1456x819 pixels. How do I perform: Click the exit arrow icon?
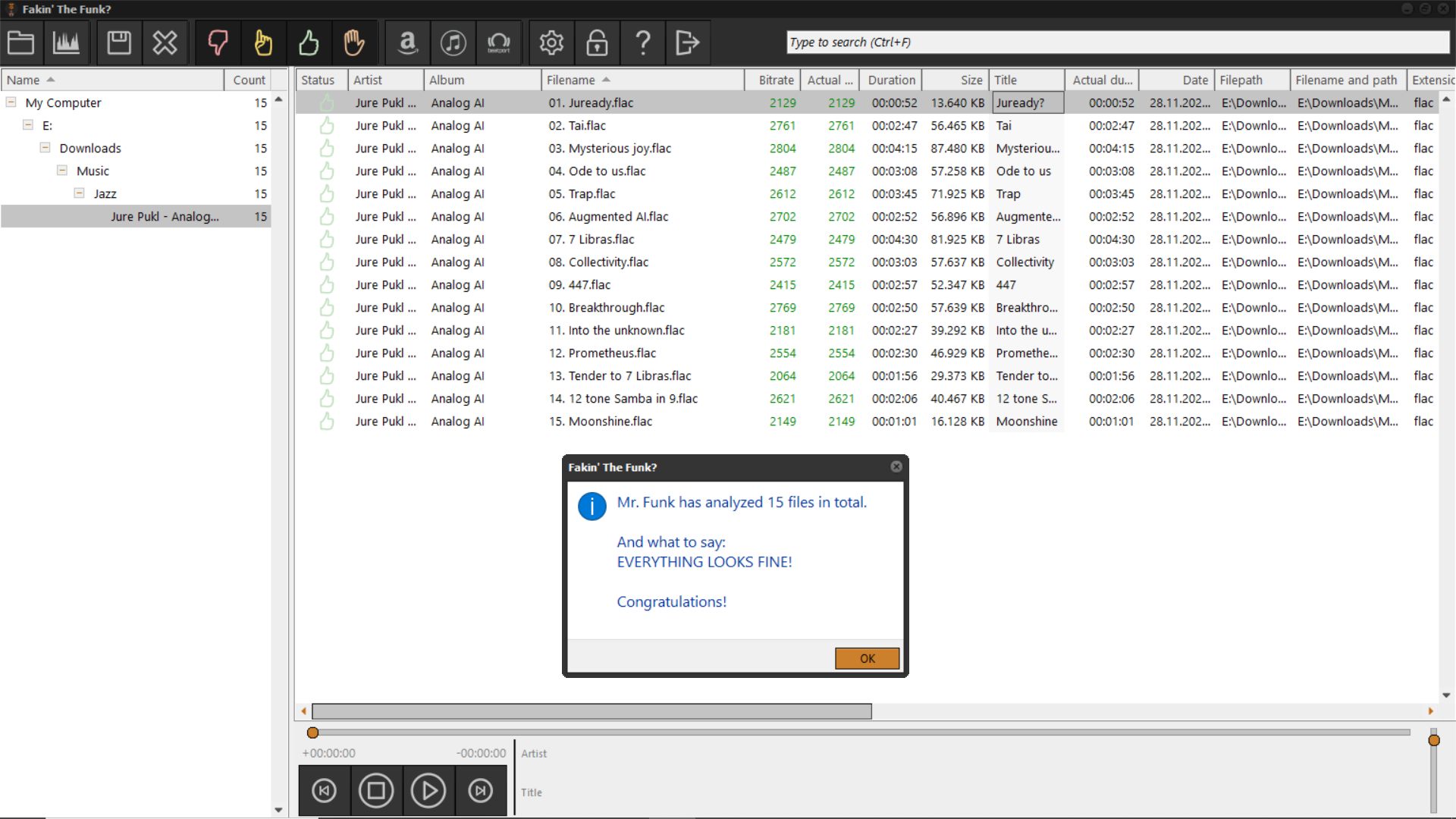pos(687,42)
